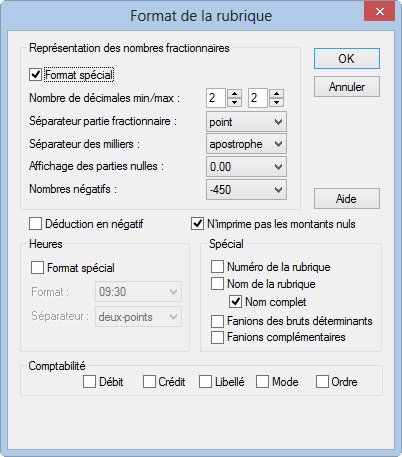Viewport: 402px width, 457px height.
Task: Decrease the maximum decimals spinner value
Action: click(x=277, y=102)
